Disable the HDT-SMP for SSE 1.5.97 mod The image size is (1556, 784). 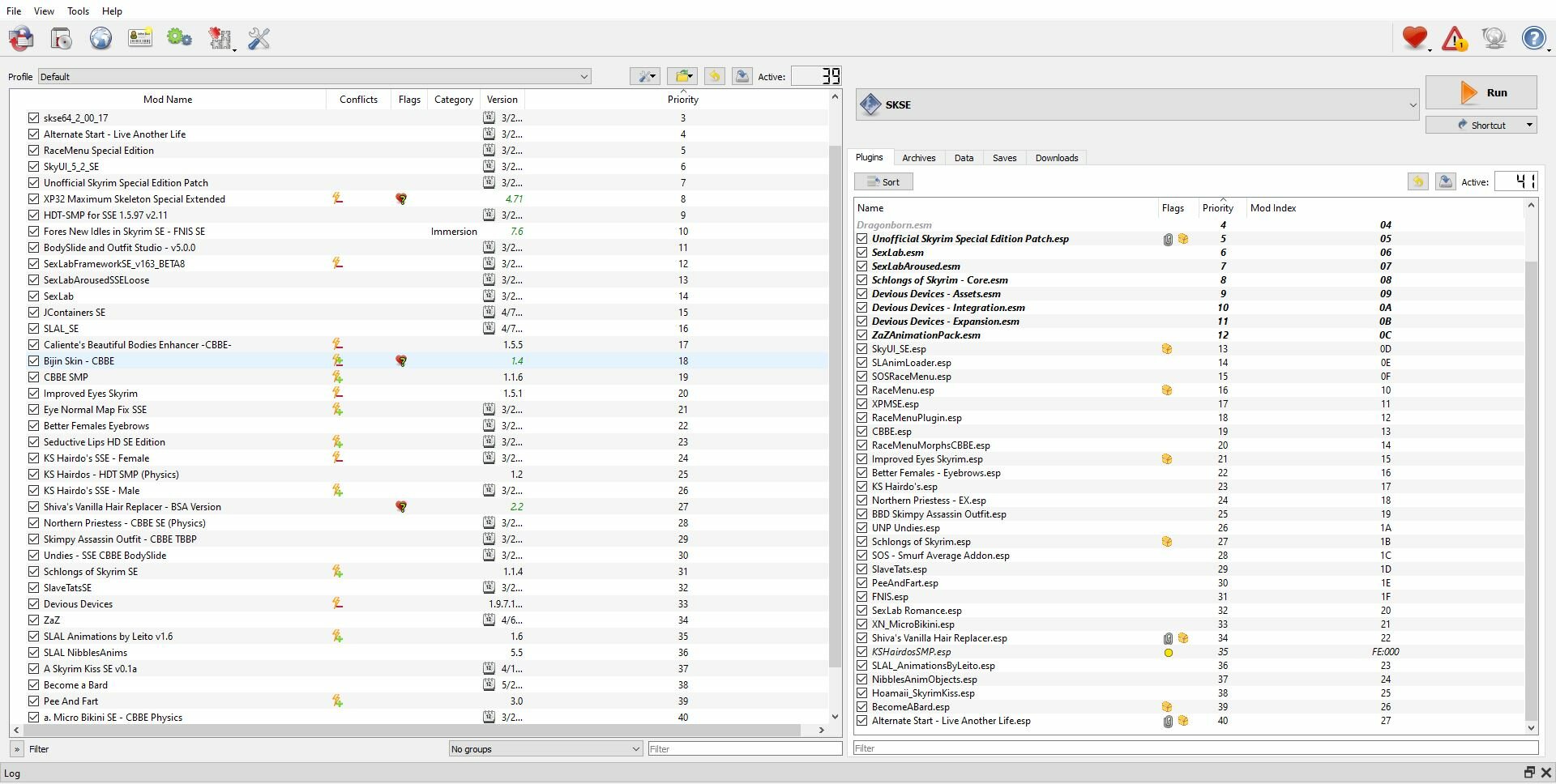pyautogui.click(x=33, y=215)
